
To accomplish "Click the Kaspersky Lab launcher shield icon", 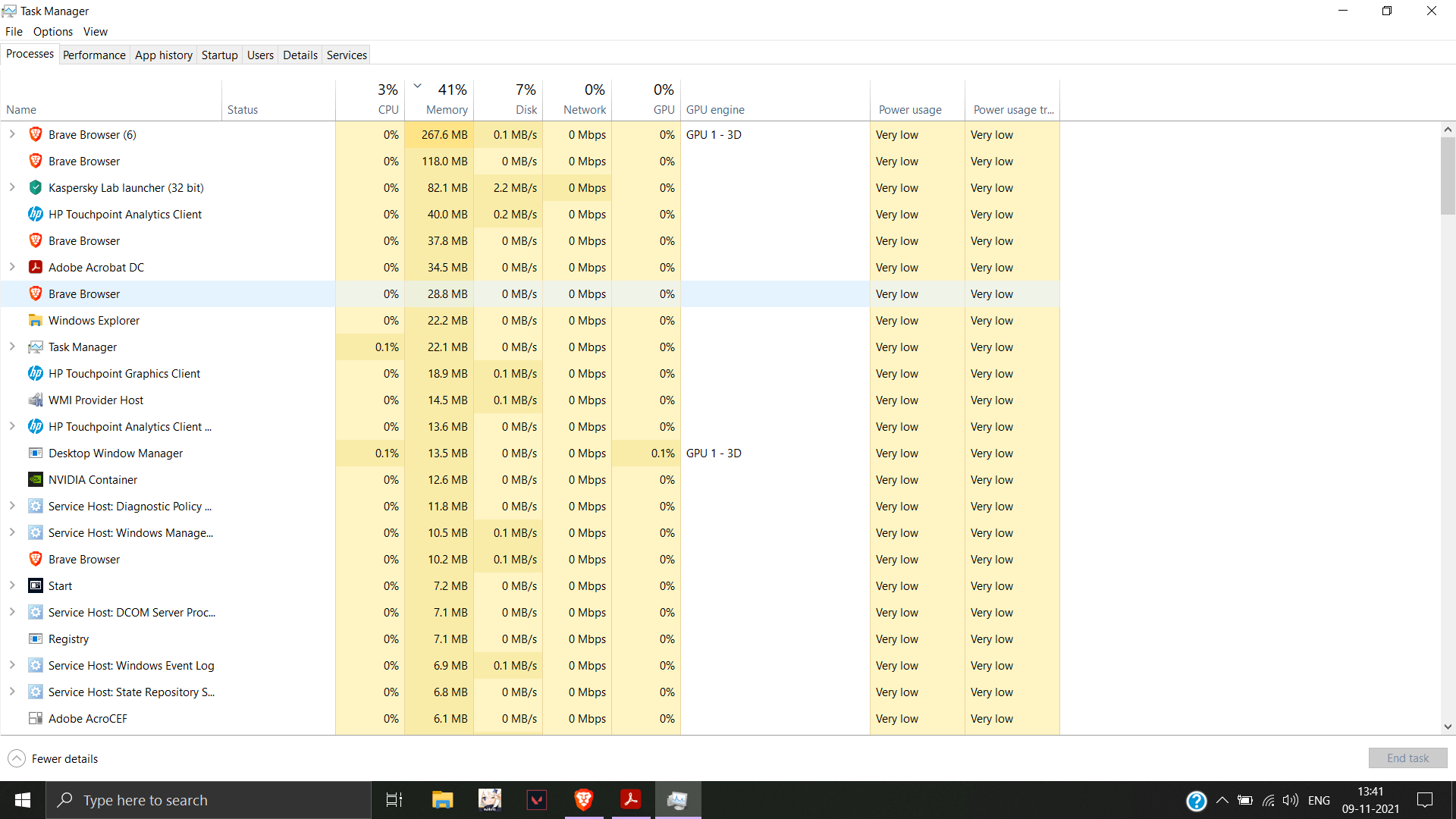I will pyautogui.click(x=36, y=187).
